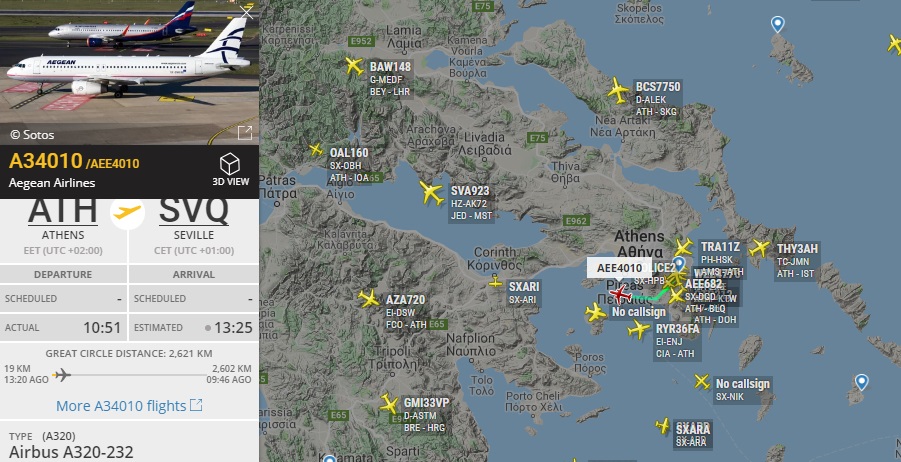Click the SVQ arrival airport code
Viewport: 901px width, 462px height.
pos(194,210)
